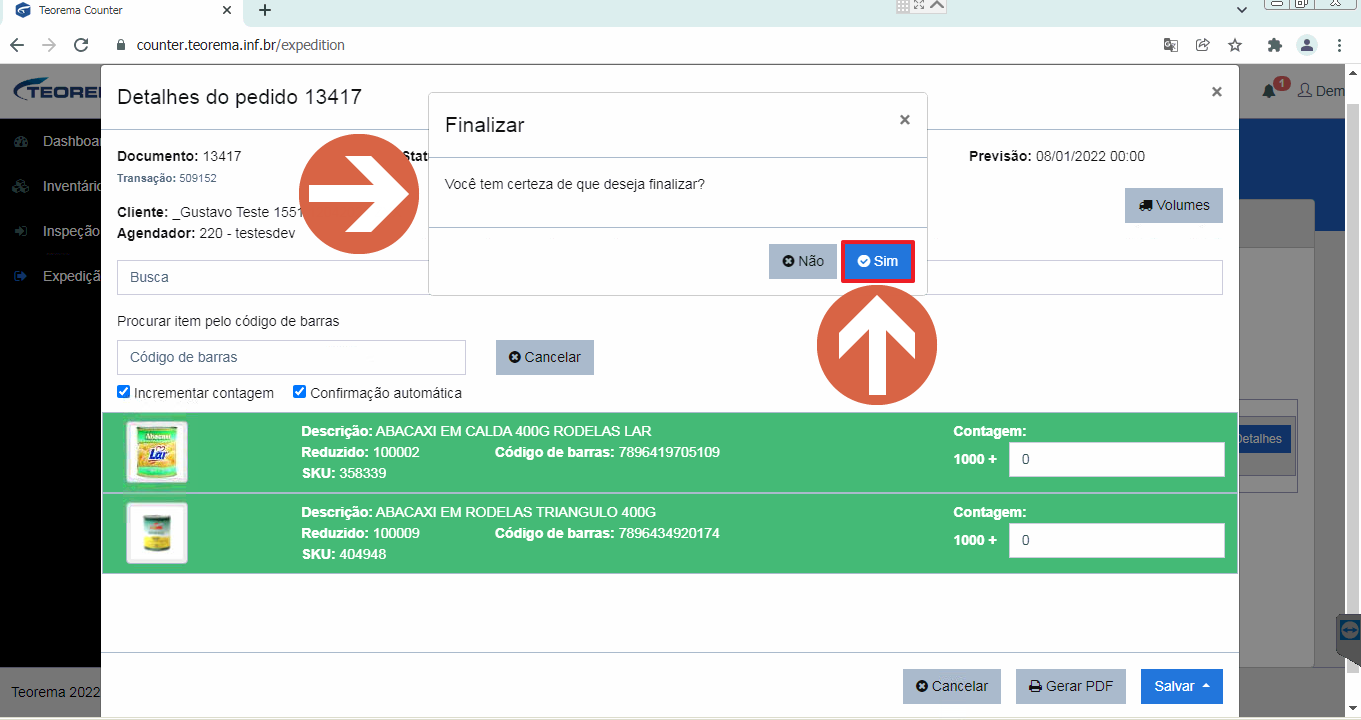Close the Teorema Counter tab
1361x720 pixels.
coord(227,10)
